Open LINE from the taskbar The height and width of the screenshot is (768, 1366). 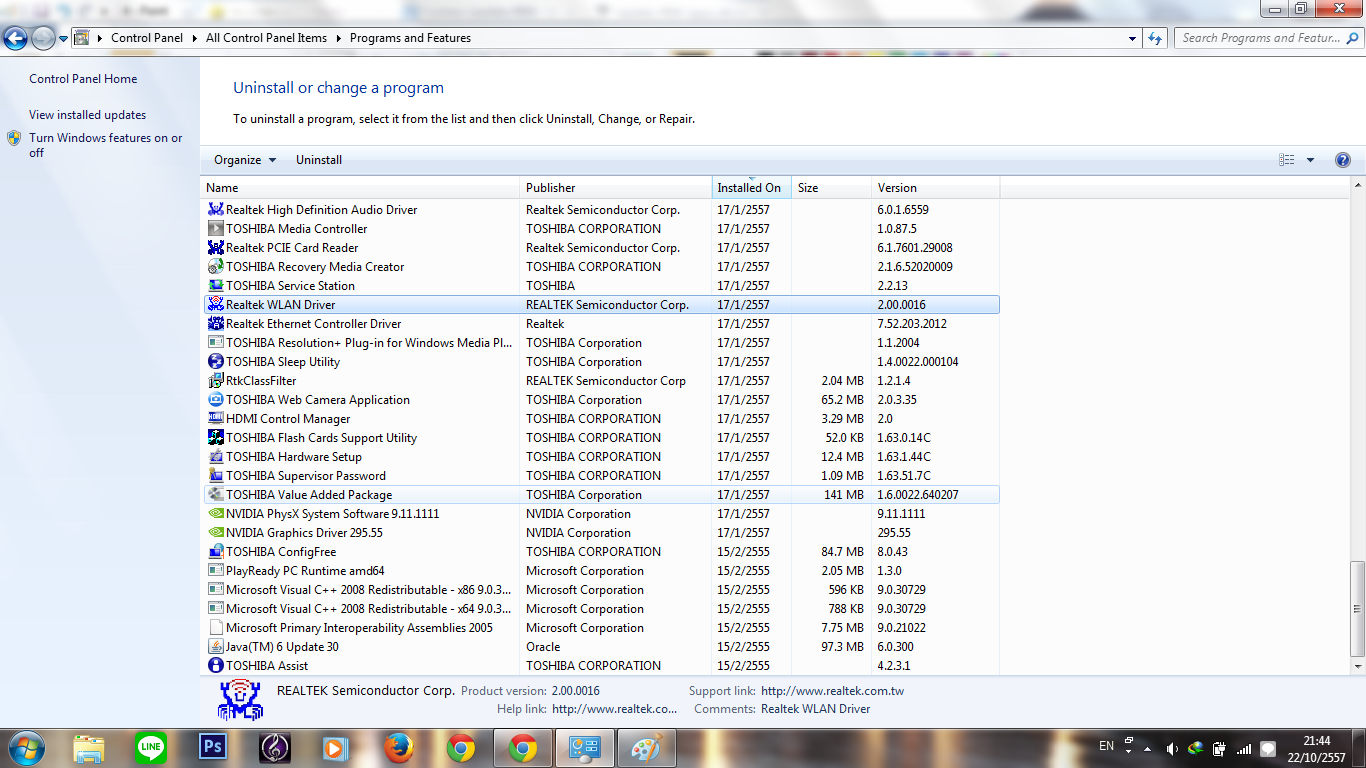[151, 747]
